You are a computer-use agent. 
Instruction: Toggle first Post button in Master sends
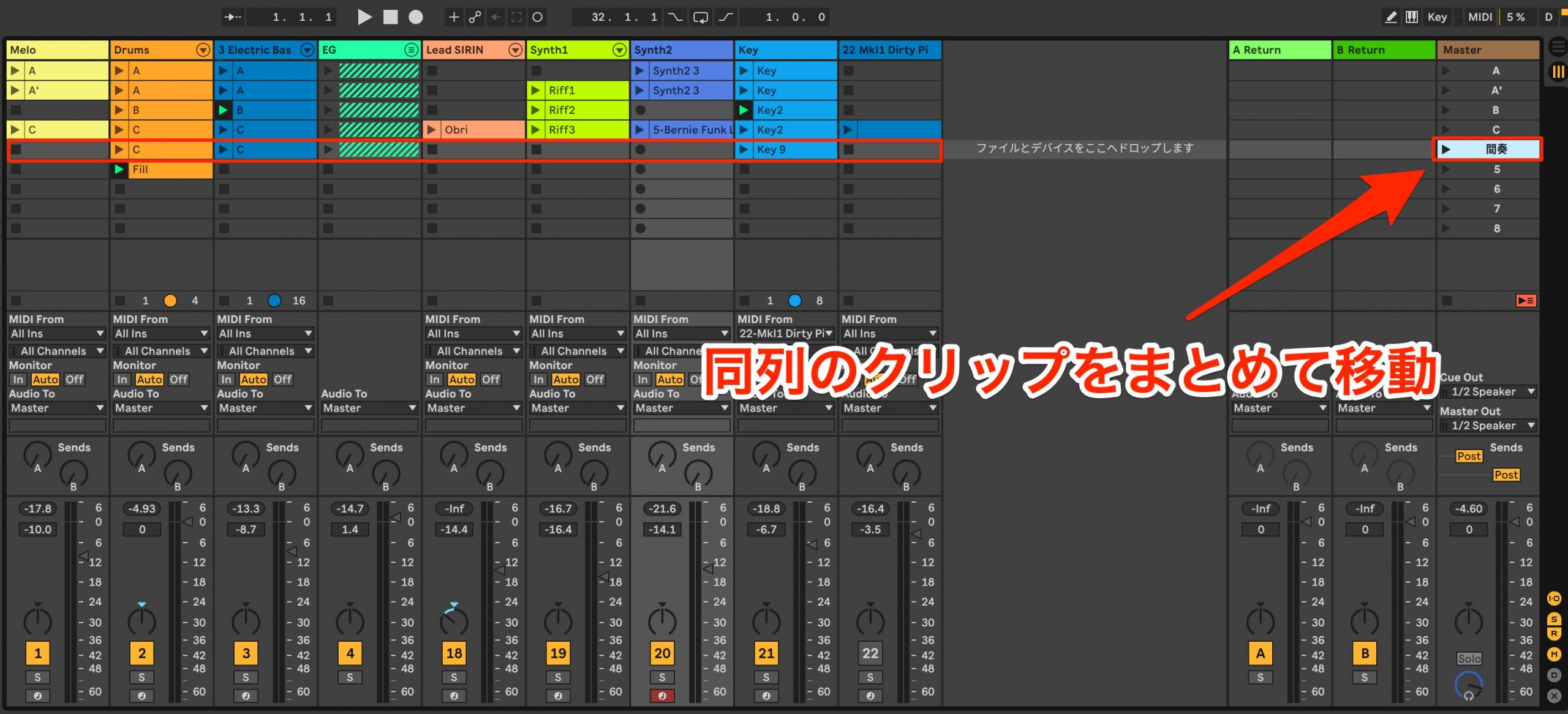point(1469,456)
